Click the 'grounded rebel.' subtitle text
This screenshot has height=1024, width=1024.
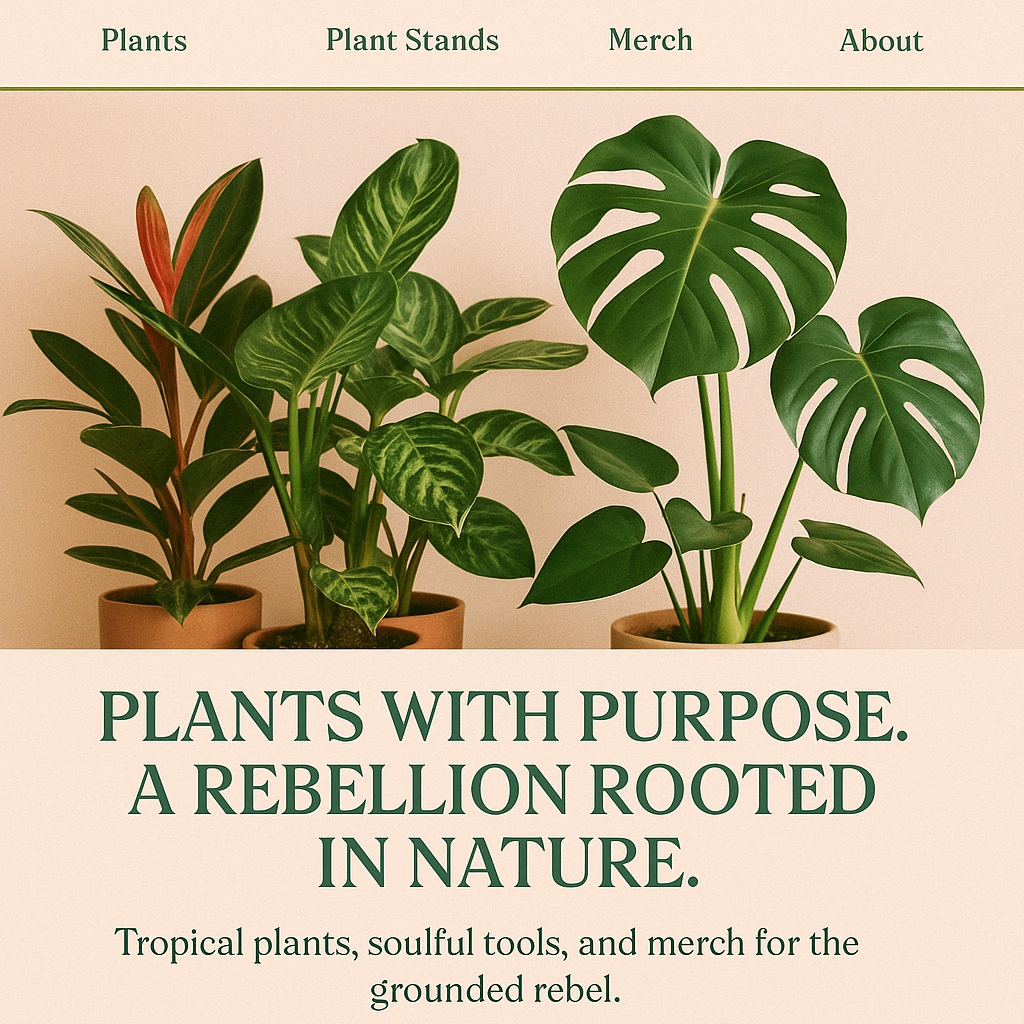[x=495, y=989]
